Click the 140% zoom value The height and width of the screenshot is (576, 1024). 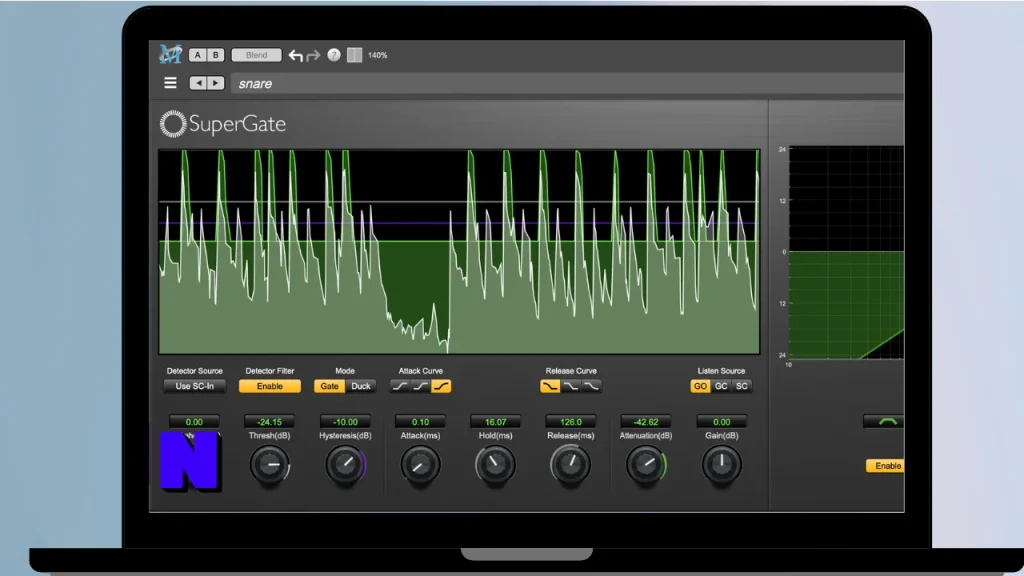pyautogui.click(x=377, y=56)
